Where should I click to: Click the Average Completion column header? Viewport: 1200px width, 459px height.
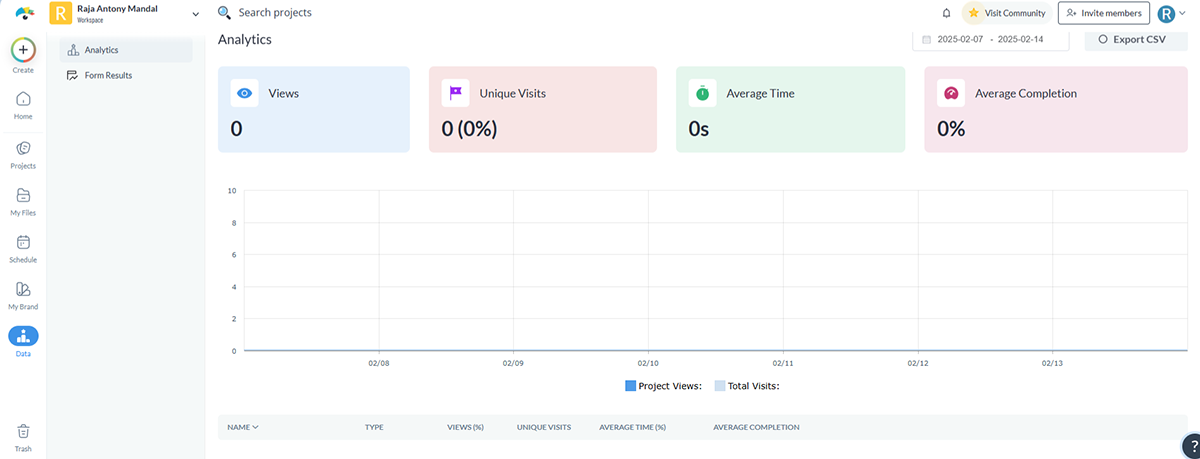(x=756, y=427)
